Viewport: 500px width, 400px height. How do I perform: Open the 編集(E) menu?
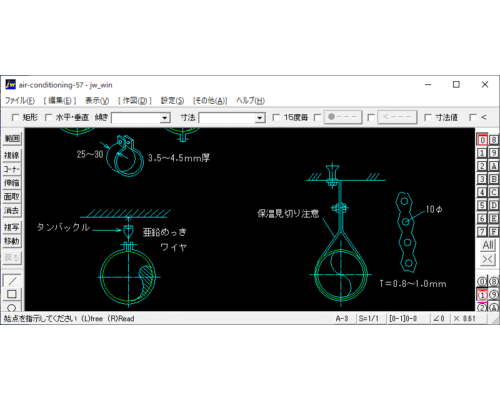pyautogui.click(x=60, y=100)
